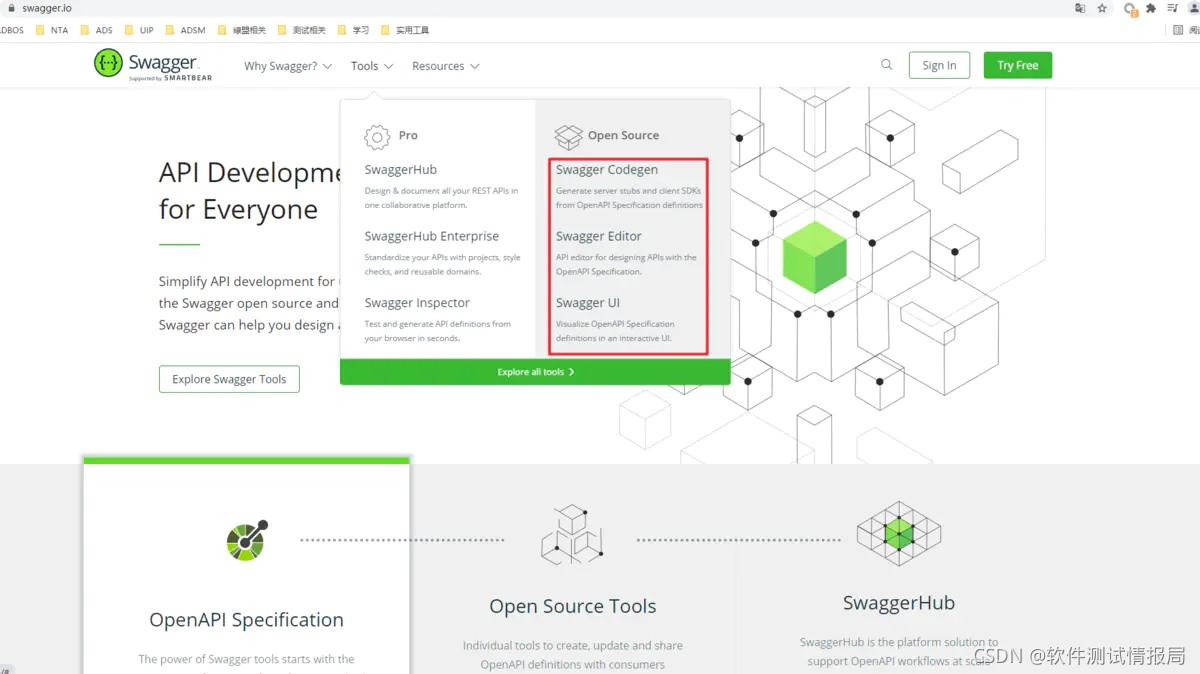Open the ADS bookmark folder

(96, 30)
